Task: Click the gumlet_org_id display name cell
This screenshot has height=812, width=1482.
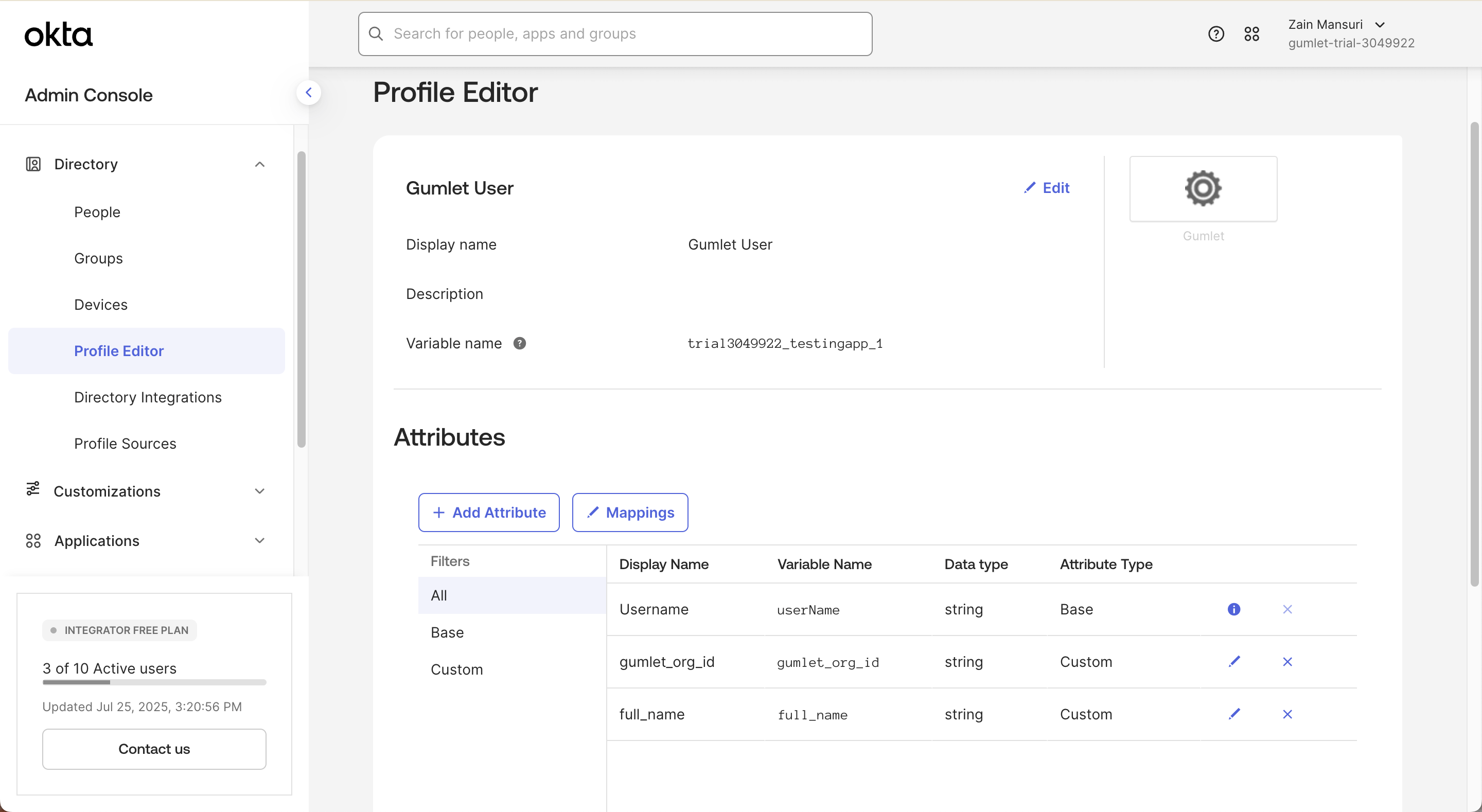Action: click(x=667, y=661)
